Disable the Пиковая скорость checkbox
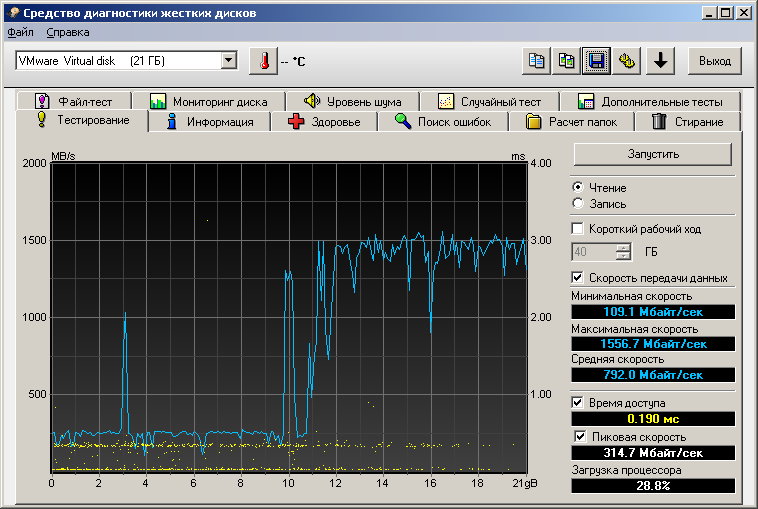The image size is (758, 509). pos(582,437)
